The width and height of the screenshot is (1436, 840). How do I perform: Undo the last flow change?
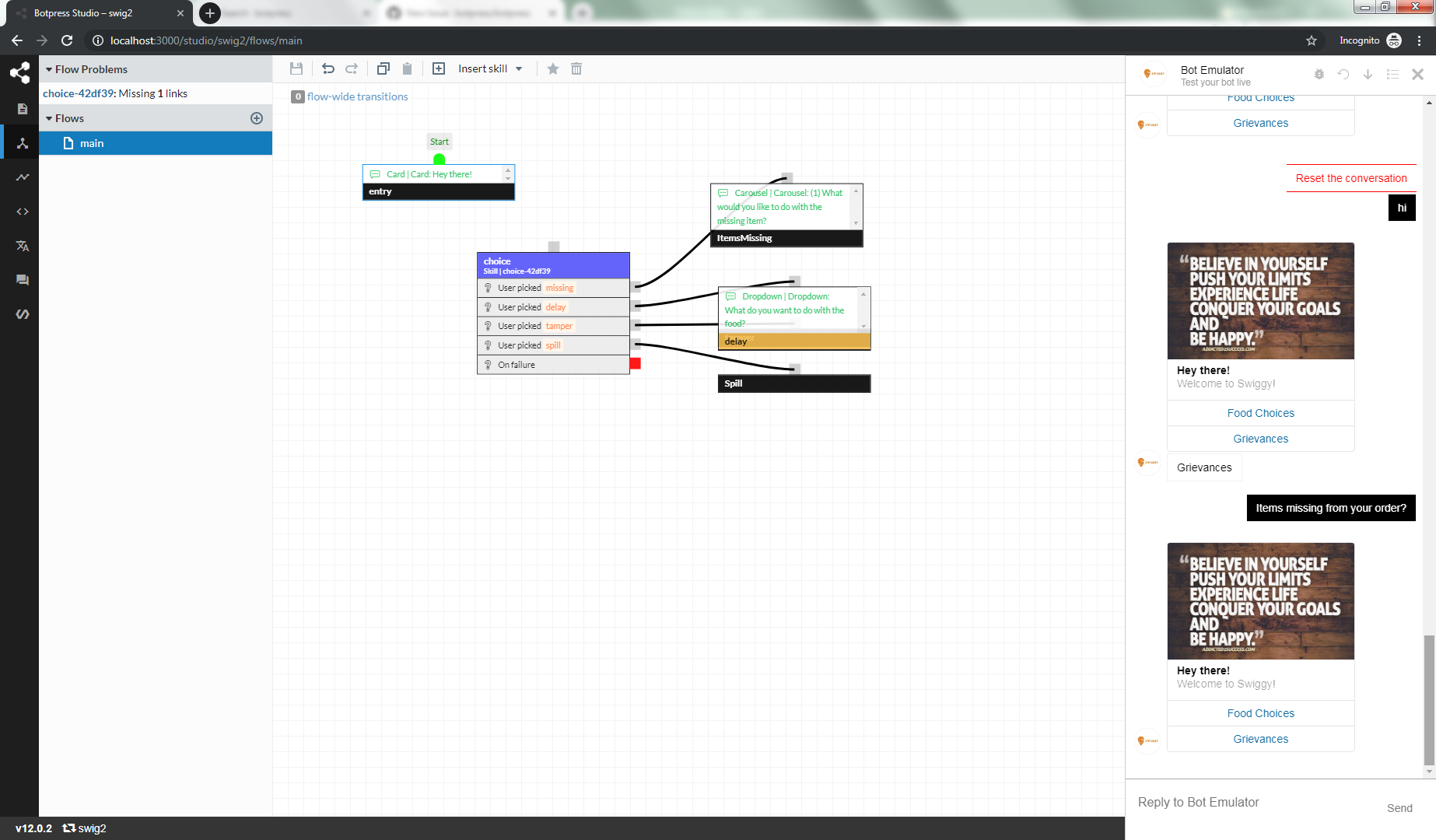[327, 68]
